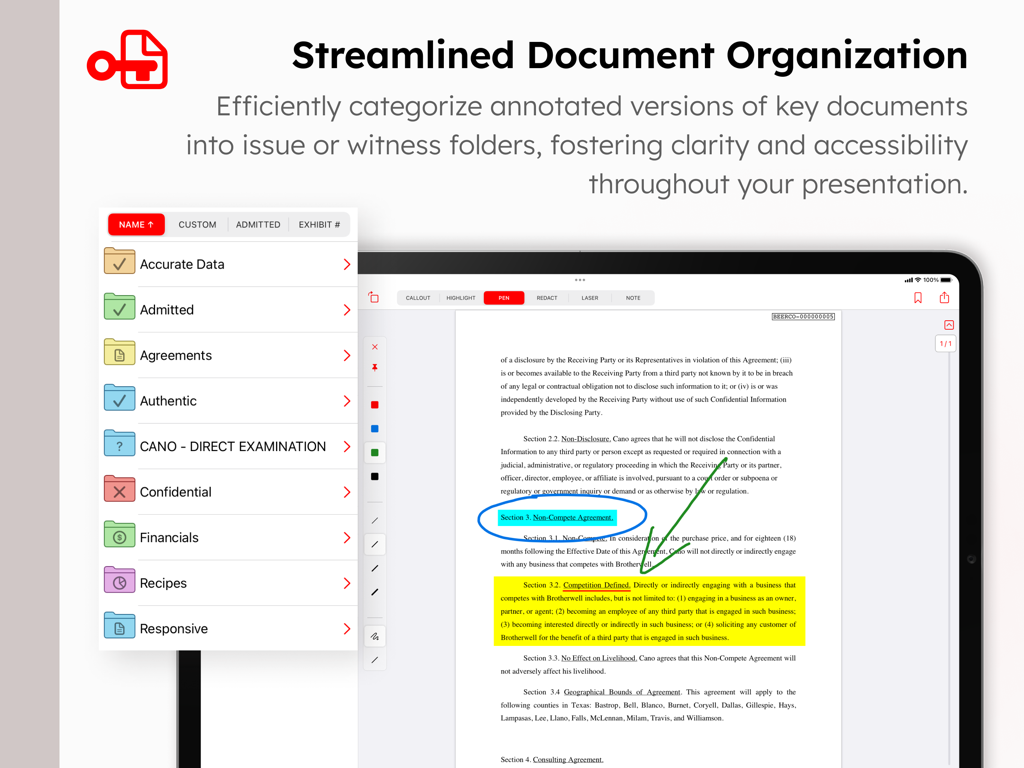1024x768 pixels.
Task: Open the share export icon
Action: (944, 297)
